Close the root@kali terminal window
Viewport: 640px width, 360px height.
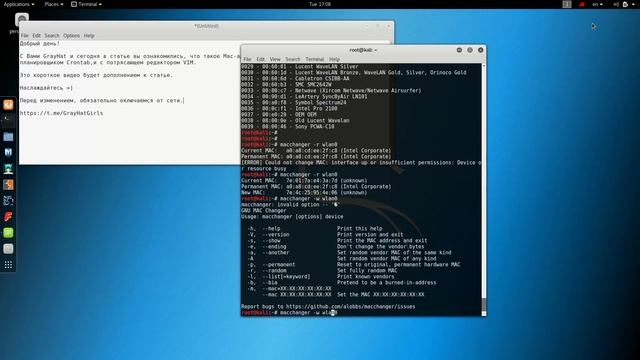tap(480, 50)
